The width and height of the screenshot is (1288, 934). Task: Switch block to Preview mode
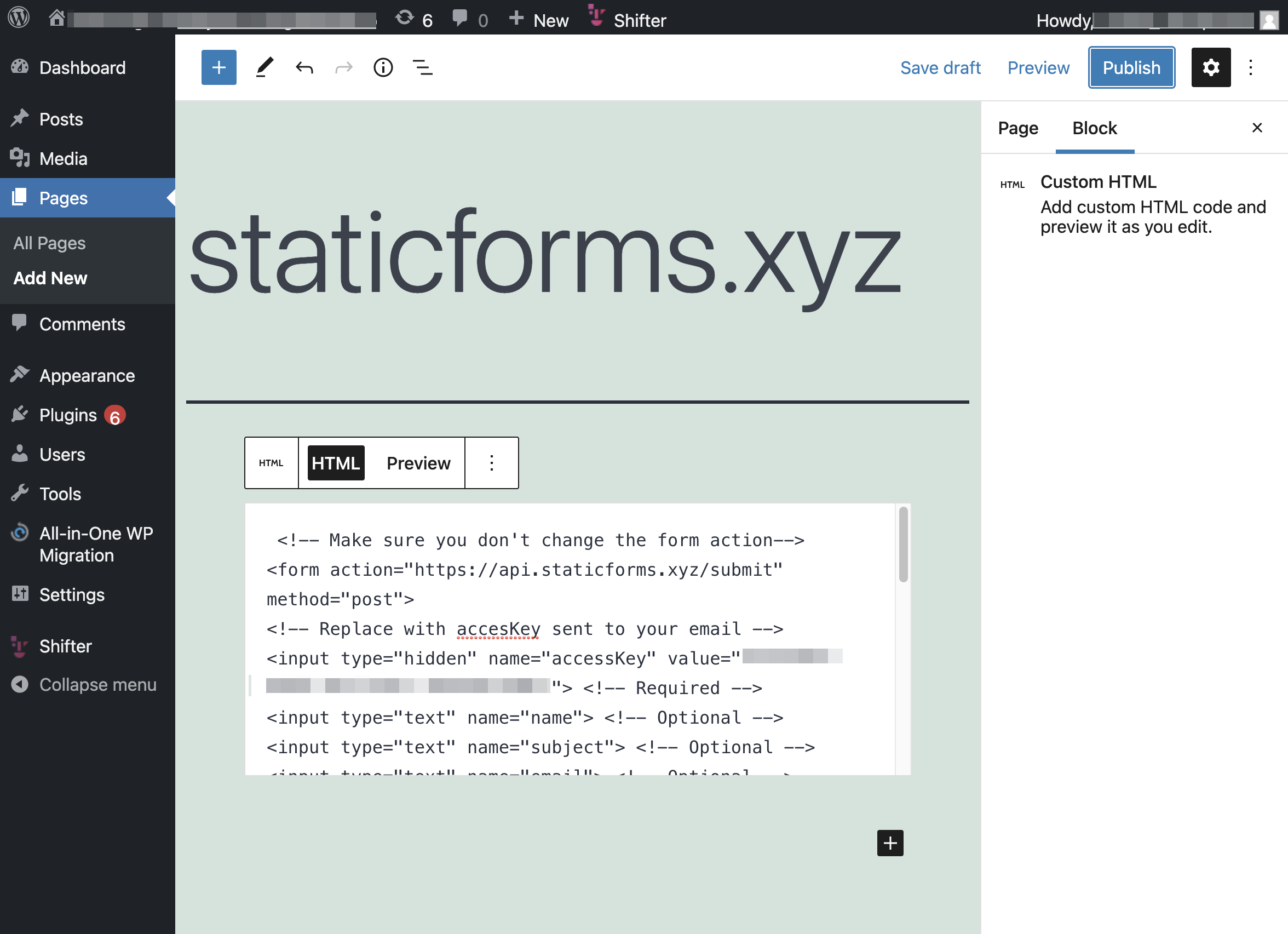pyautogui.click(x=418, y=463)
